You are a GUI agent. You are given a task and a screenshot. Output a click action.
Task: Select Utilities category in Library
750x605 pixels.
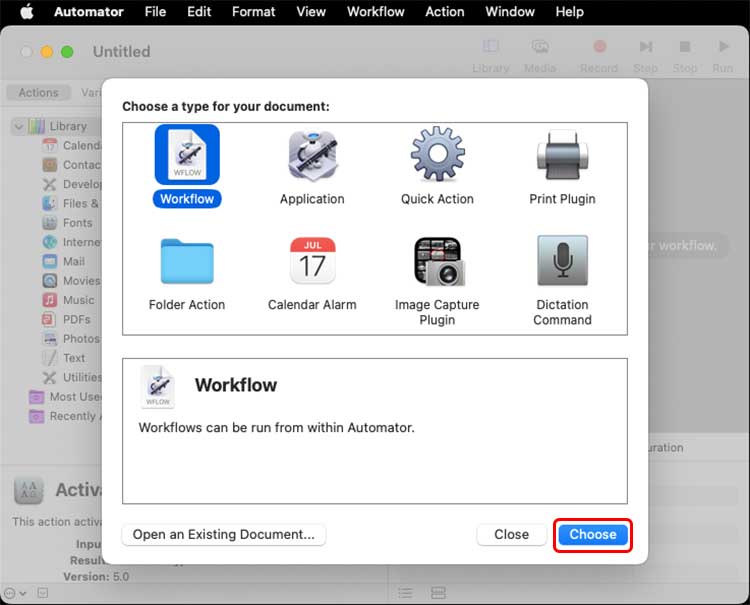click(x=72, y=377)
